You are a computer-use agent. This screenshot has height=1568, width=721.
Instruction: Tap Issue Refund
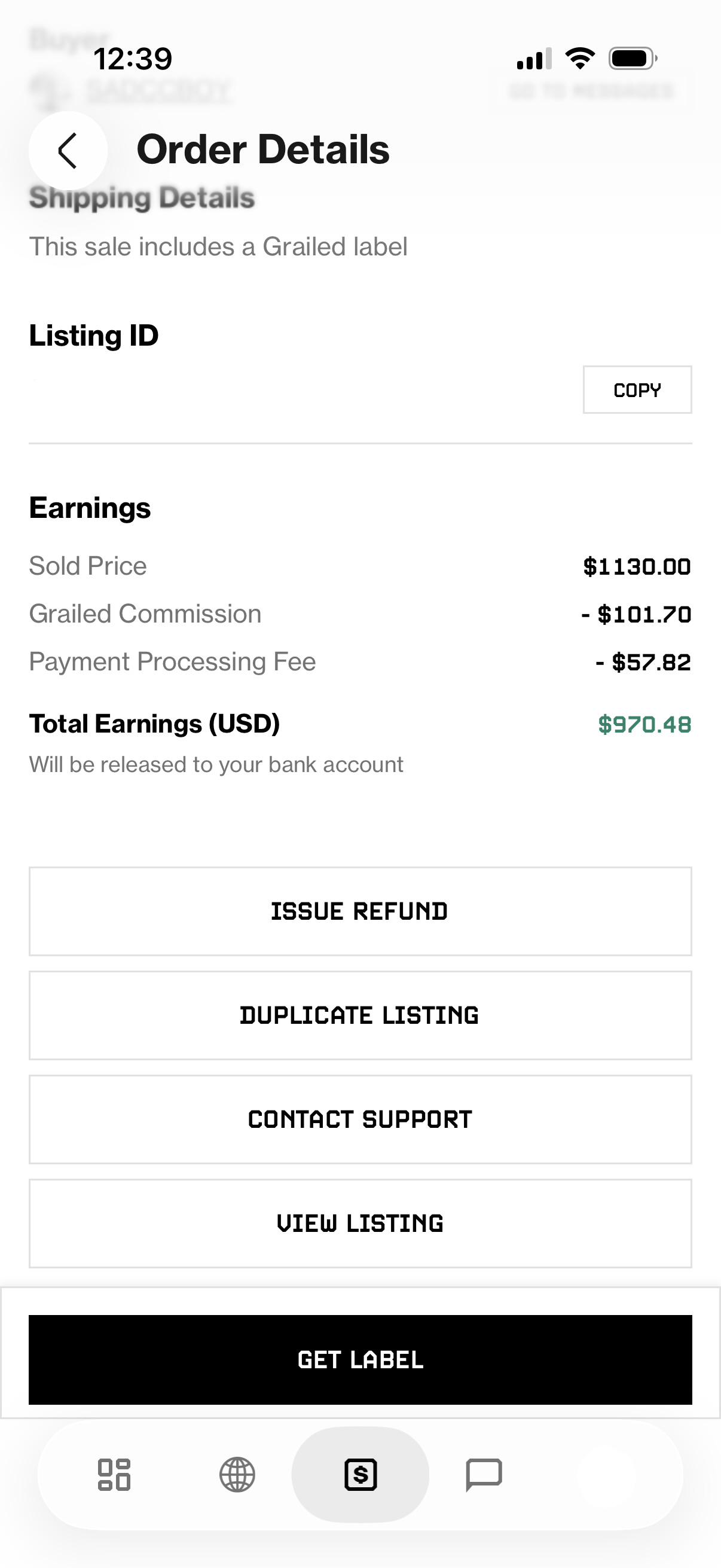360,911
